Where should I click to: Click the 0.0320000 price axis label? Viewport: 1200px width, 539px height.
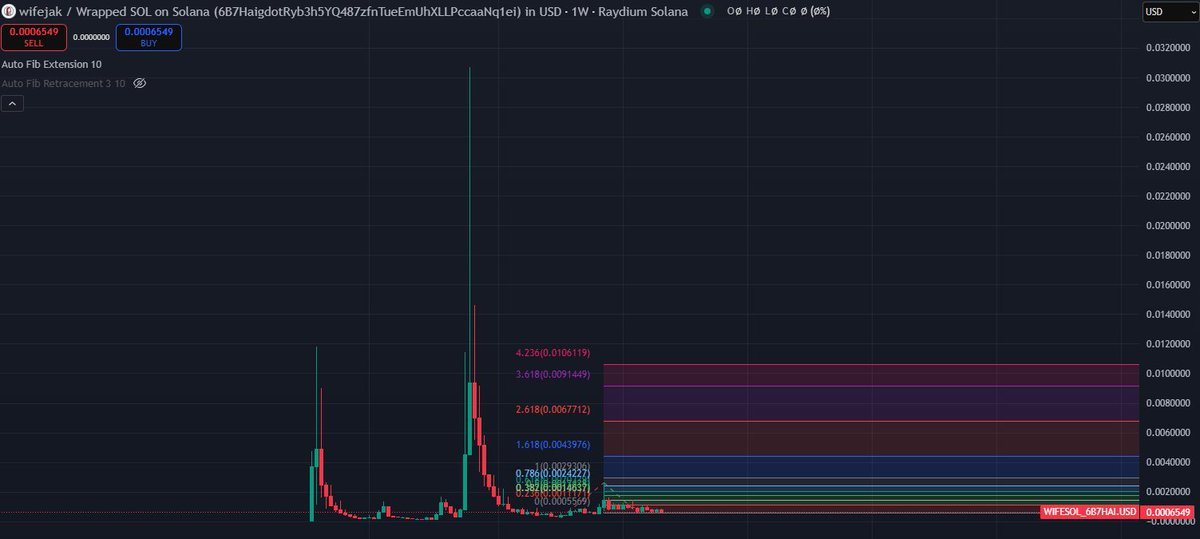[x=1169, y=47]
